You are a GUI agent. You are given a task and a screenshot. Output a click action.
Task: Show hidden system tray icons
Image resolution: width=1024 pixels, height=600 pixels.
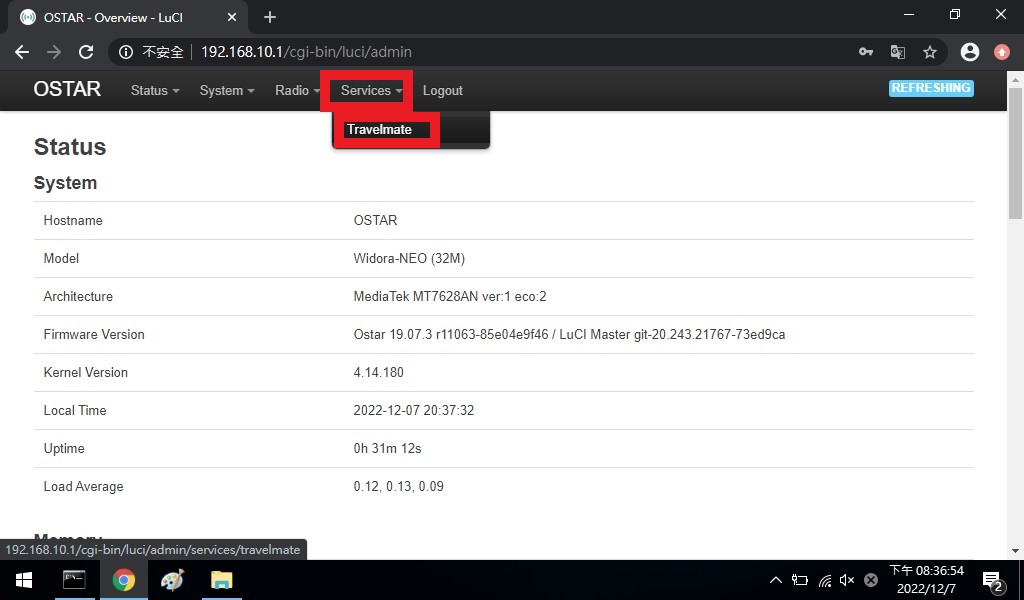(775, 580)
